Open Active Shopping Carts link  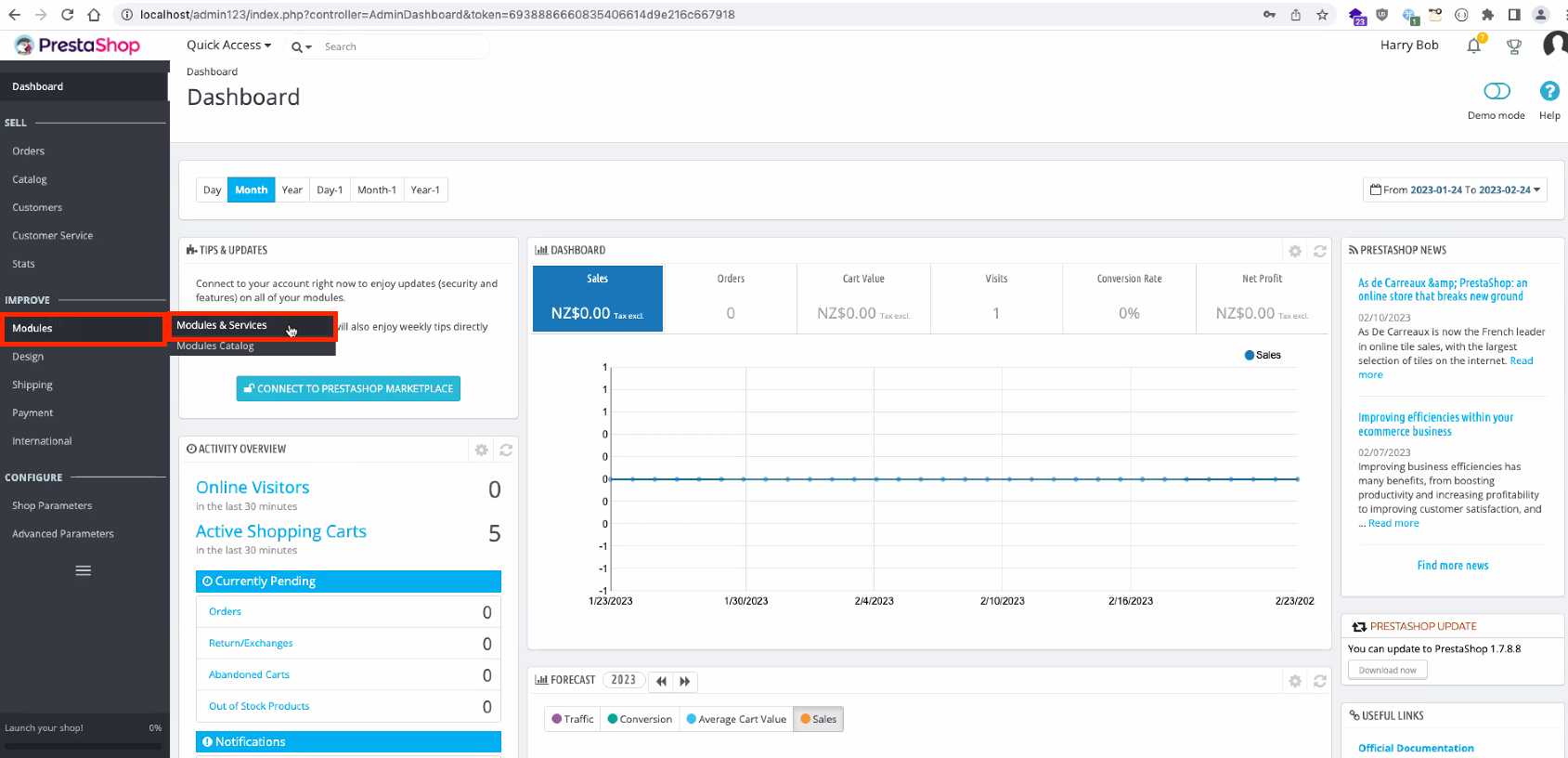(281, 531)
